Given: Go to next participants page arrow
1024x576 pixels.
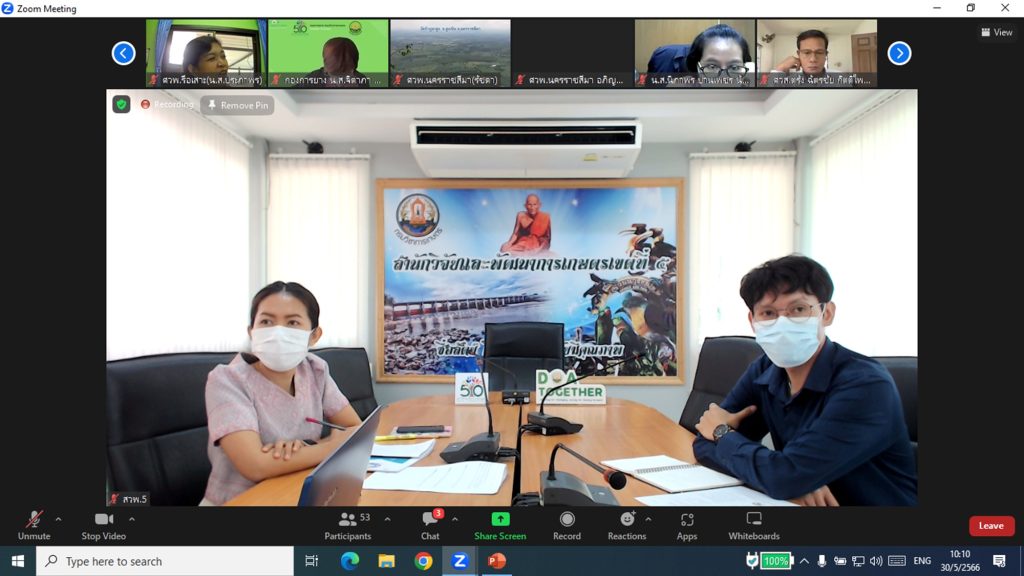Looking at the screenshot, I should coord(899,53).
